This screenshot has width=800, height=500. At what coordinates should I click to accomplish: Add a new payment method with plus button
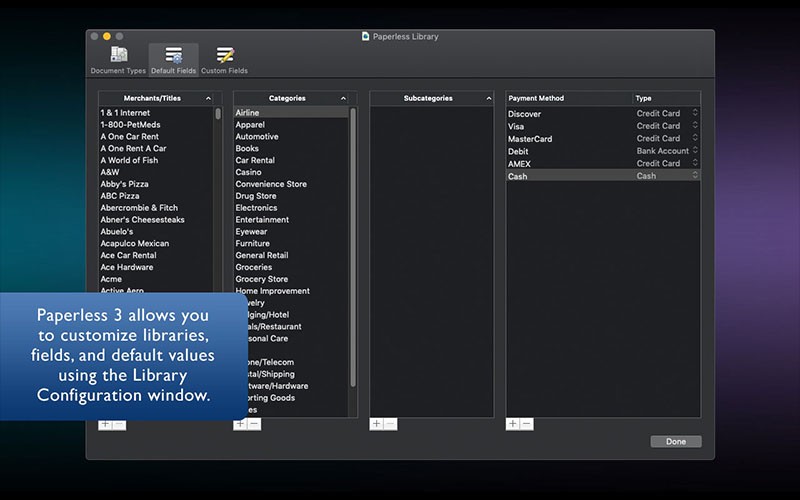513,424
